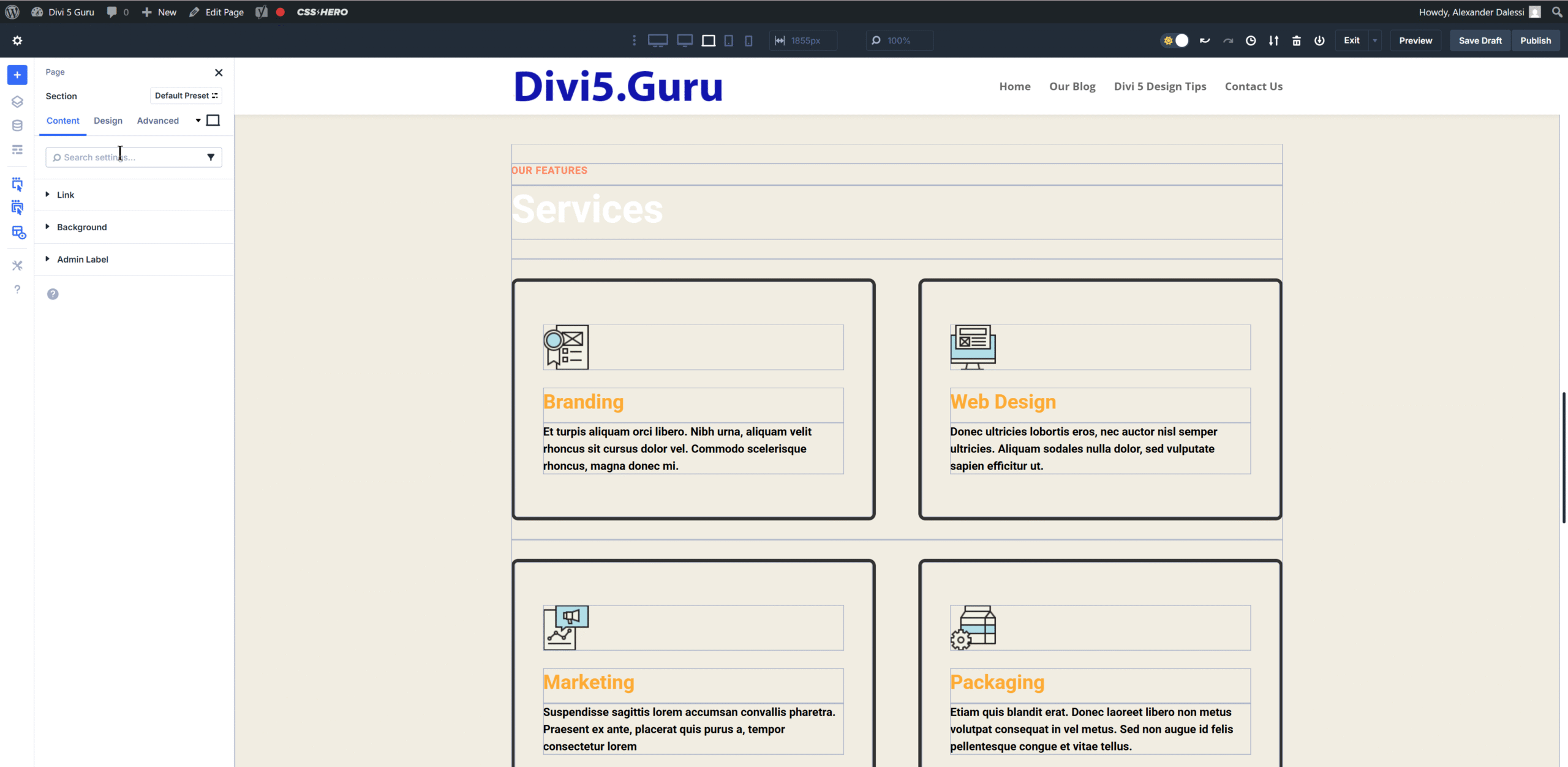Expand the Background settings section
This screenshot has width=1568, height=767.
(82, 227)
